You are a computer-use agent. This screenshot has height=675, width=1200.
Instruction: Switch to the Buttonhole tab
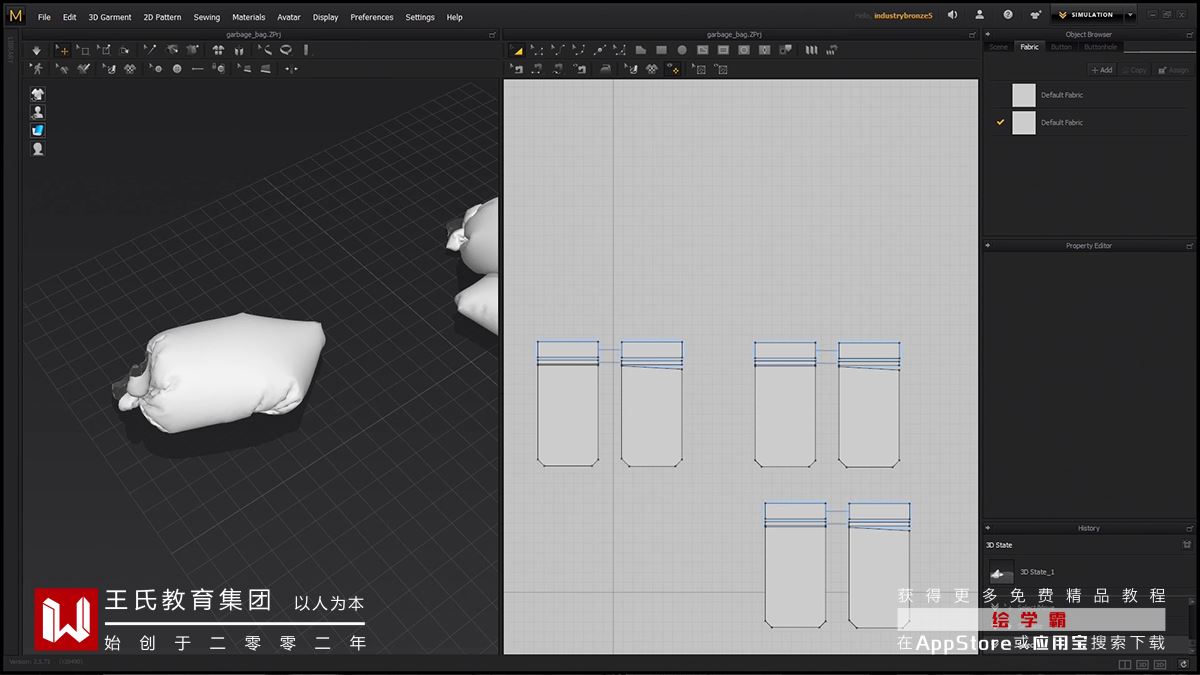[1101, 47]
